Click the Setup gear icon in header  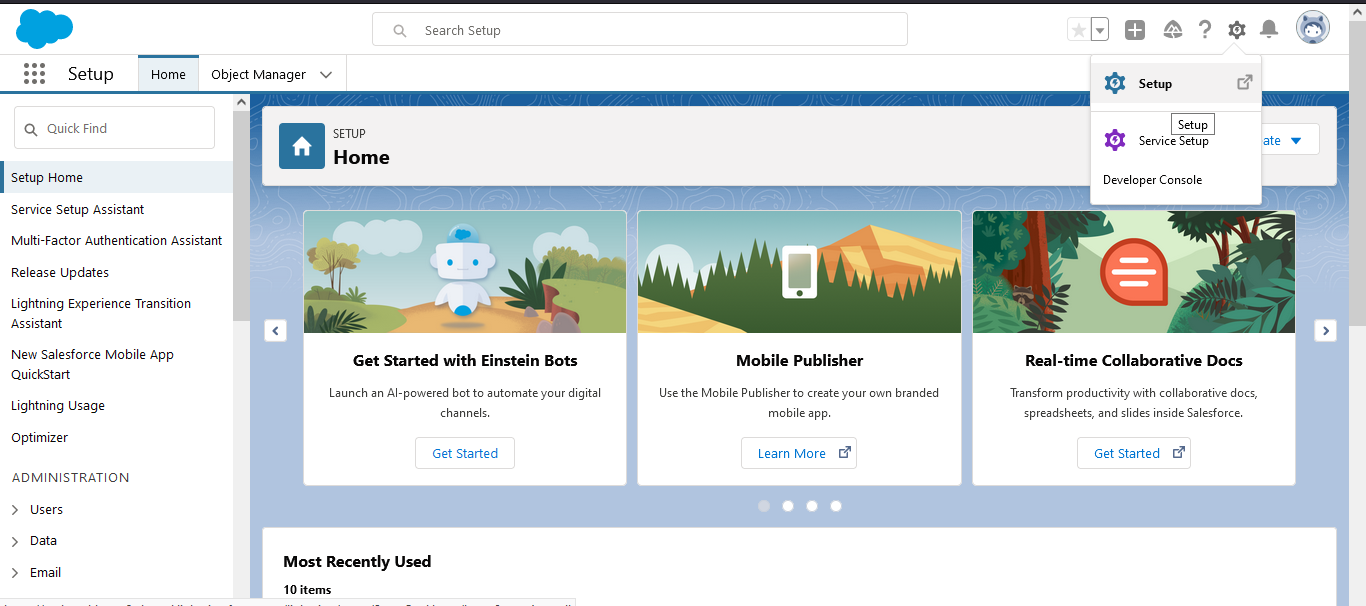1237,30
